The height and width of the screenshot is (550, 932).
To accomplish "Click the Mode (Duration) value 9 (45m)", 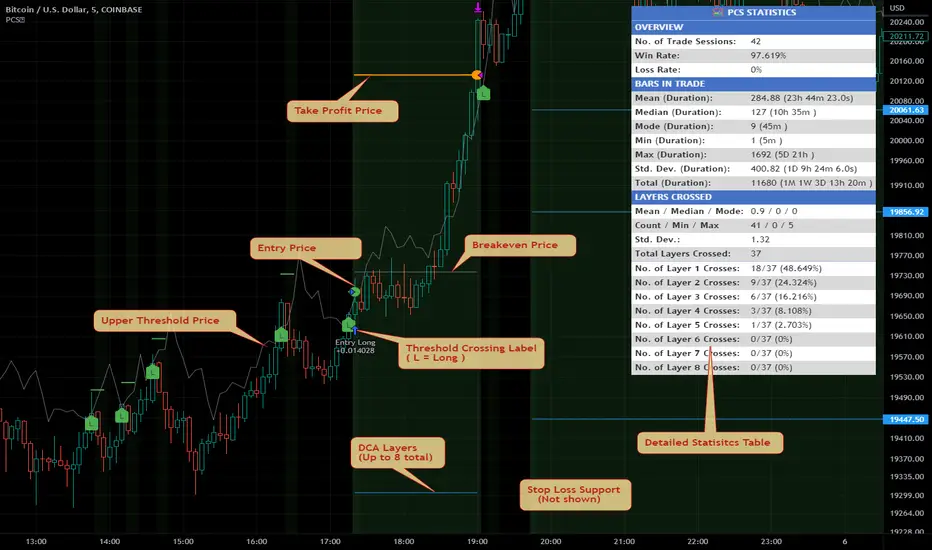I will pyautogui.click(x=769, y=127).
